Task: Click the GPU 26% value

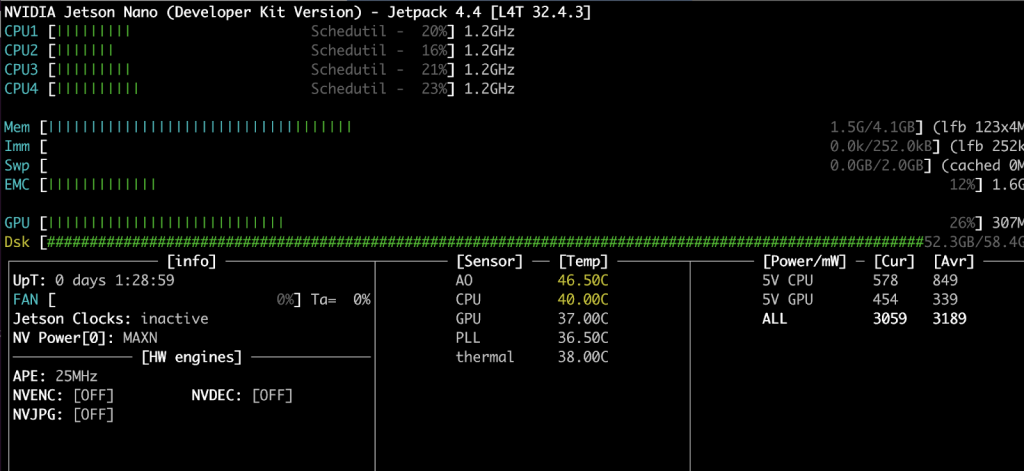Action: [961, 223]
